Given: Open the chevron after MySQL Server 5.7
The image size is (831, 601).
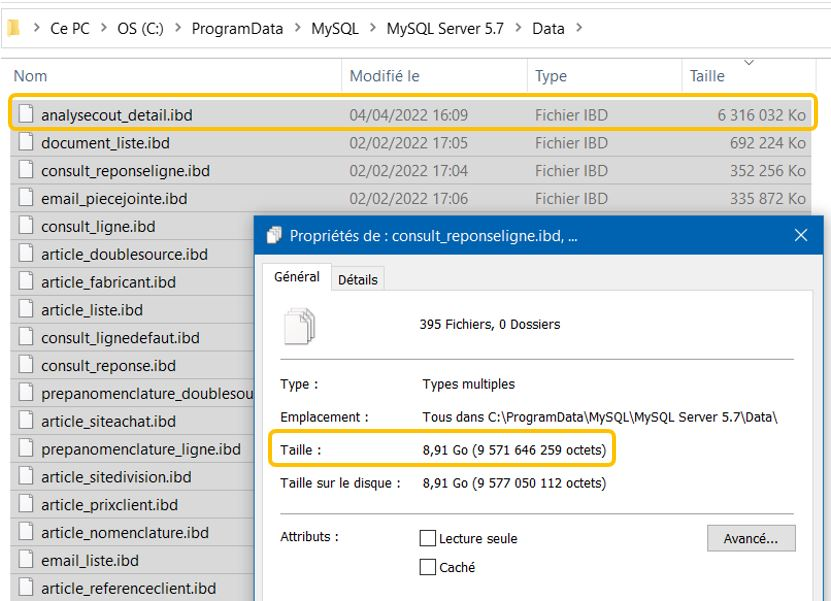Looking at the screenshot, I should click(x=518, y=28).
